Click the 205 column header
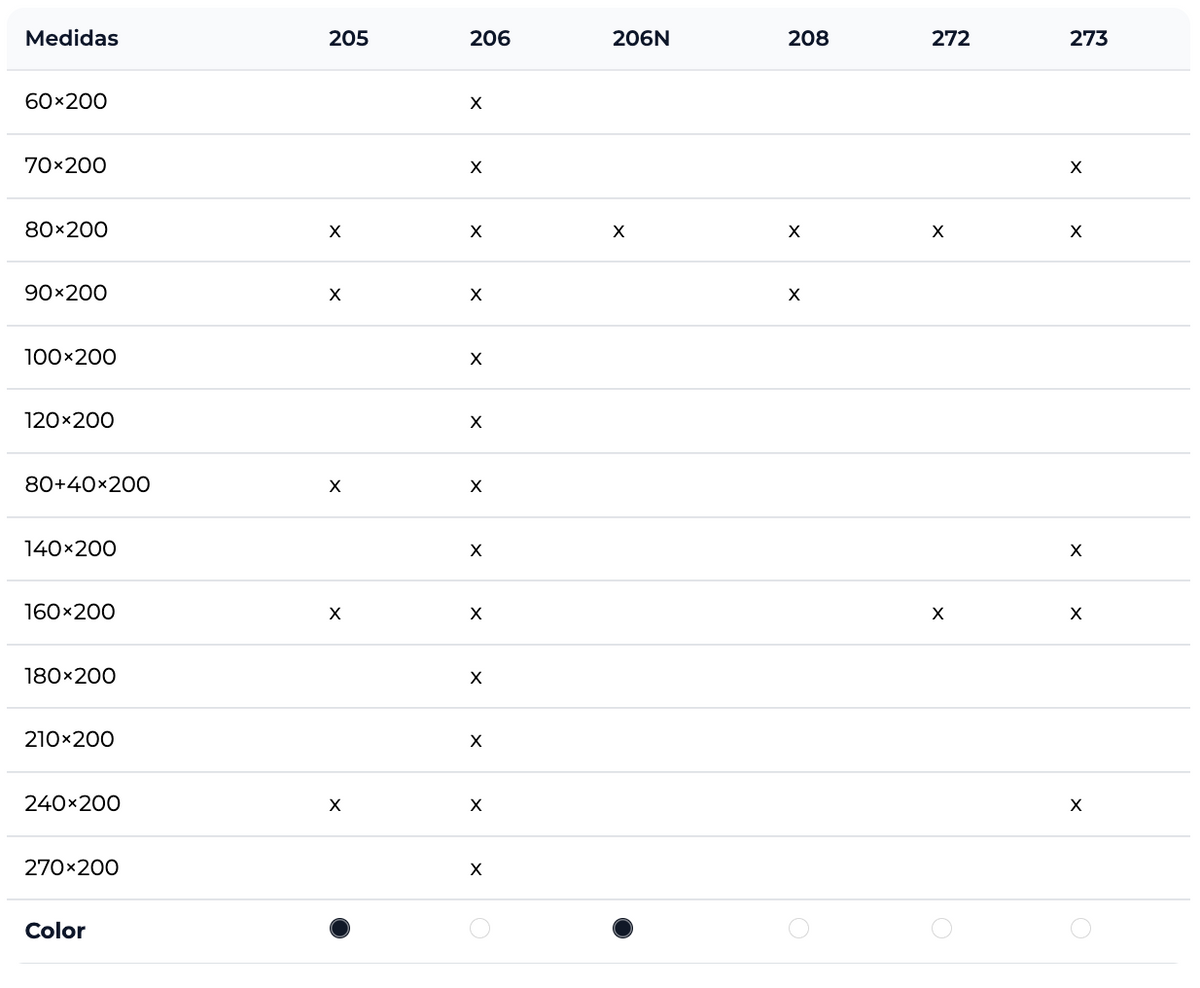This screenshot has width=1200, height=988. point(348,39)
